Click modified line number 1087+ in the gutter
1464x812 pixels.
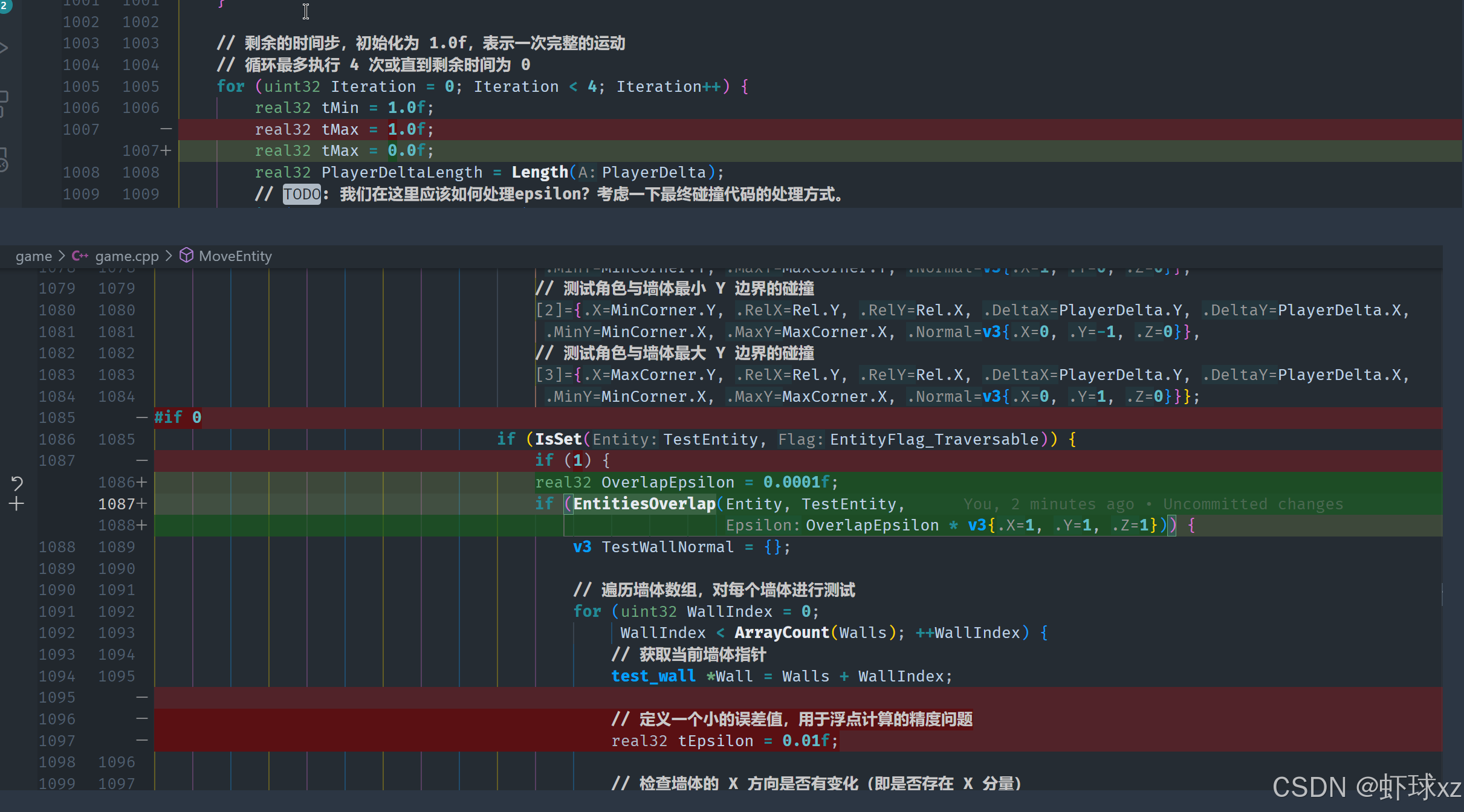point(123,504)
